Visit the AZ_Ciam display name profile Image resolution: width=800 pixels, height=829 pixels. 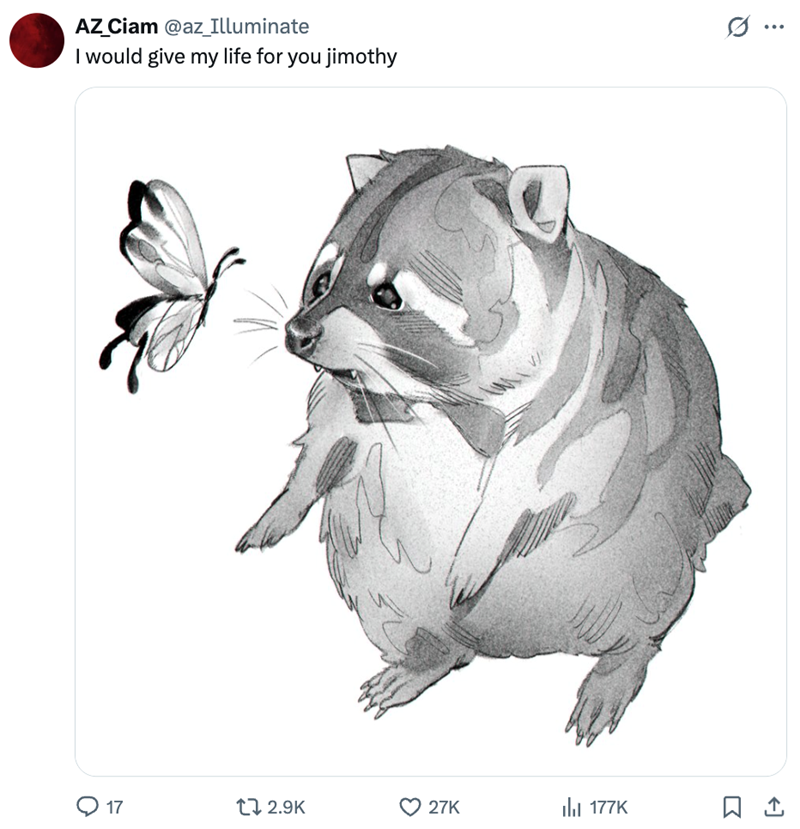[x=116, y=26]
